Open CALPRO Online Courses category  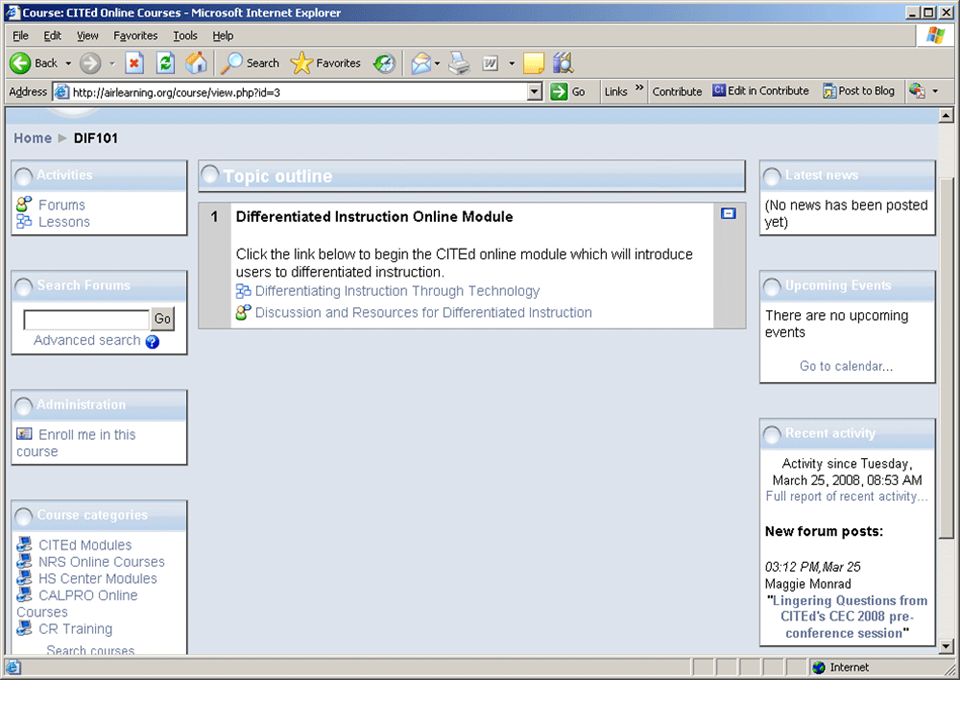point(77,604)
